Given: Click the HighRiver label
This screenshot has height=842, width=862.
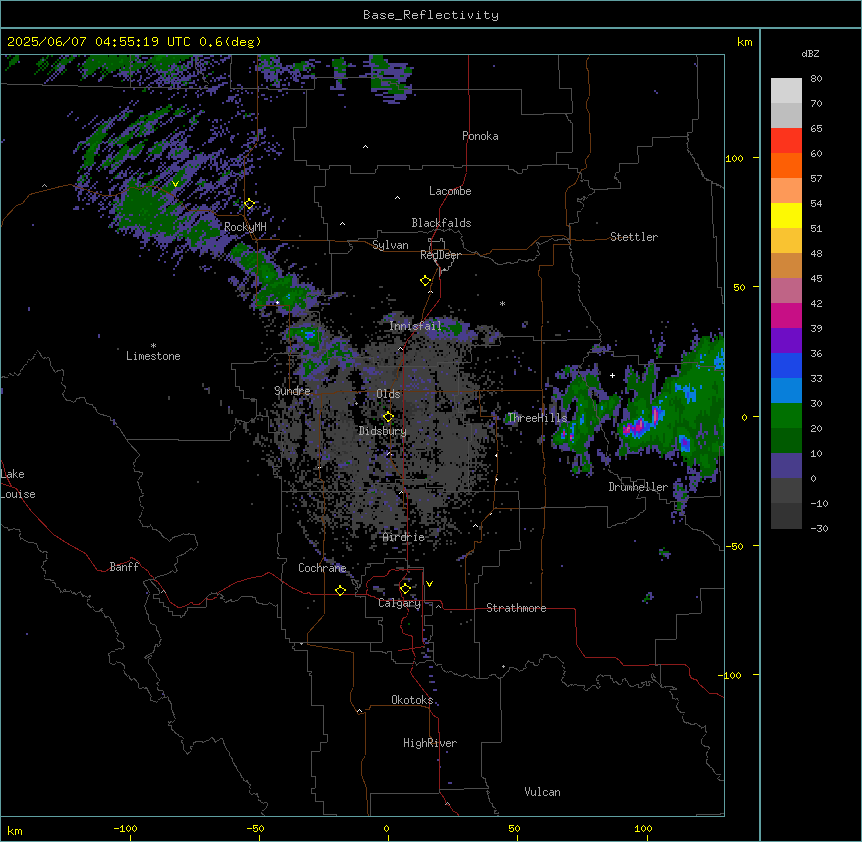Looking at the screenshot, I should click(x=430, y=743).
